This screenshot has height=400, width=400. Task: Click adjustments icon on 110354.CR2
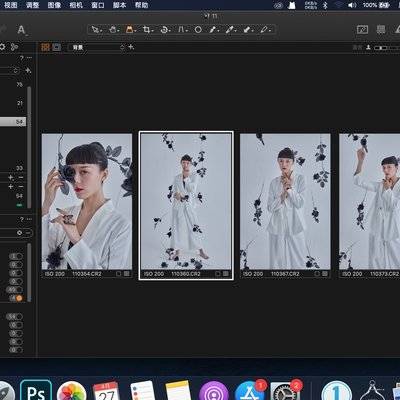point(127,274)
